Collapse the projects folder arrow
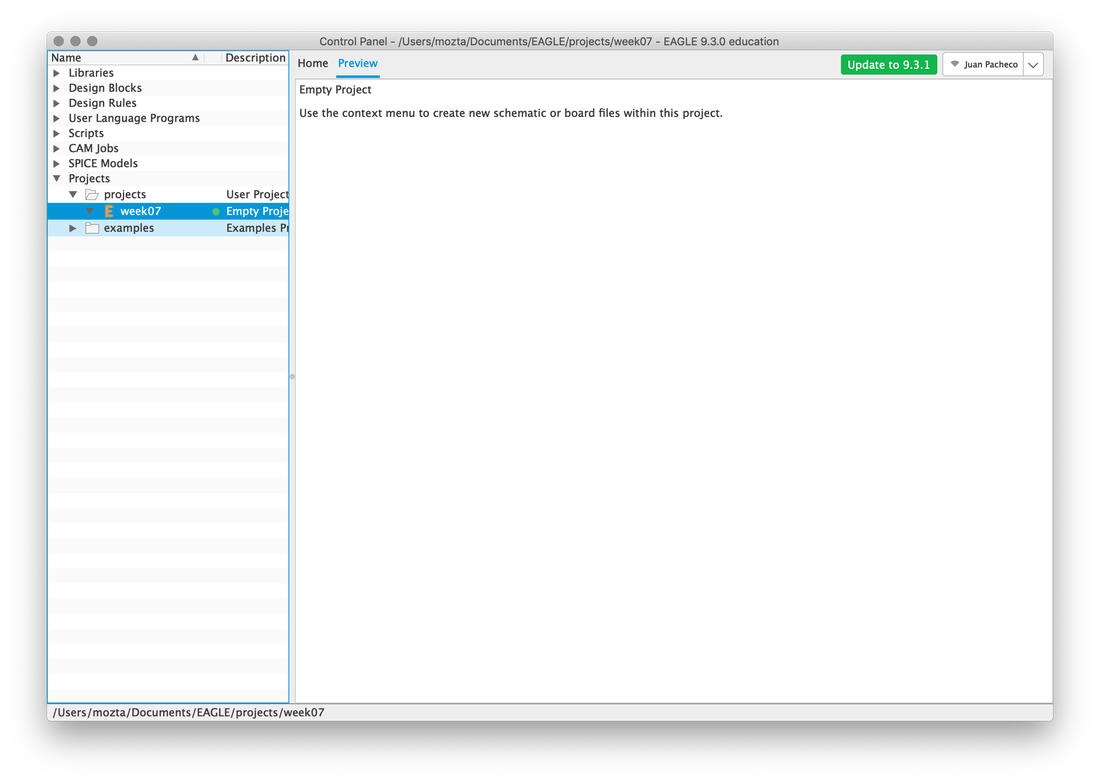Viewport: 1100px width, 783px height. tap(73, 194)
